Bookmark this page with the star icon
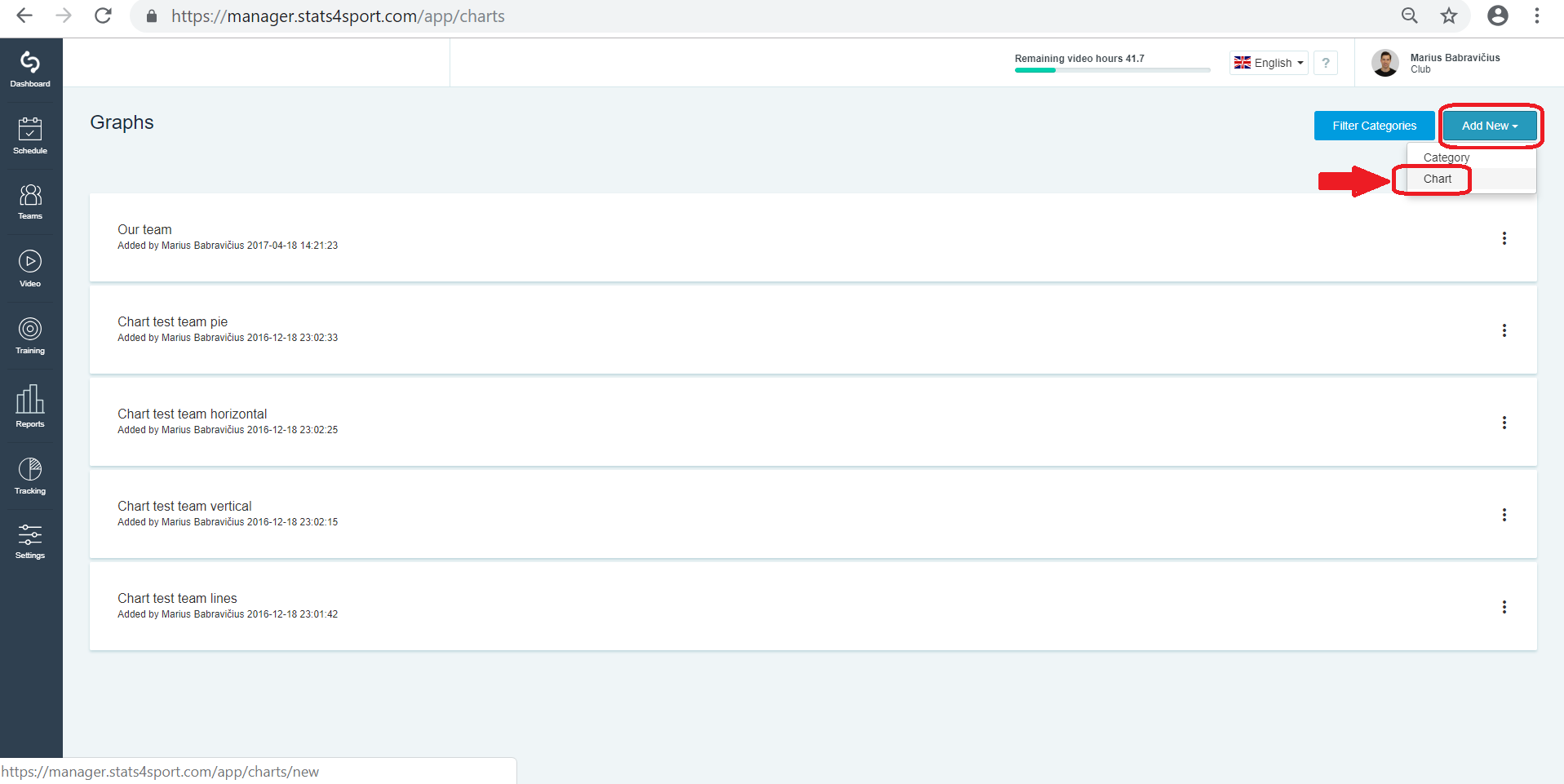The height and width of the screenshot is (784, 1564). pyautogui.click(x=1449, y=16)
